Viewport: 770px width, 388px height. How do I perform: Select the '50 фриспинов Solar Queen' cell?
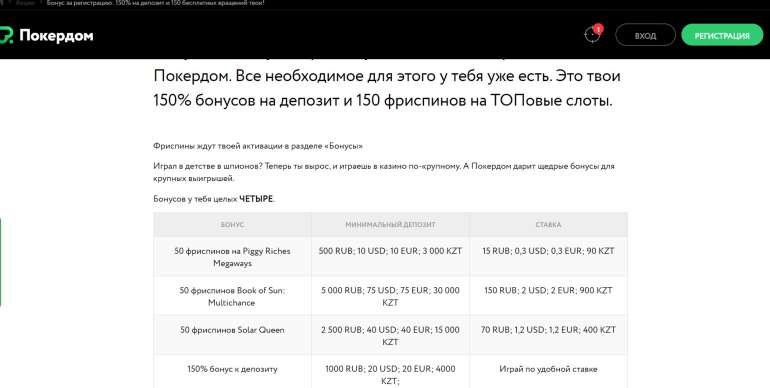232,335
